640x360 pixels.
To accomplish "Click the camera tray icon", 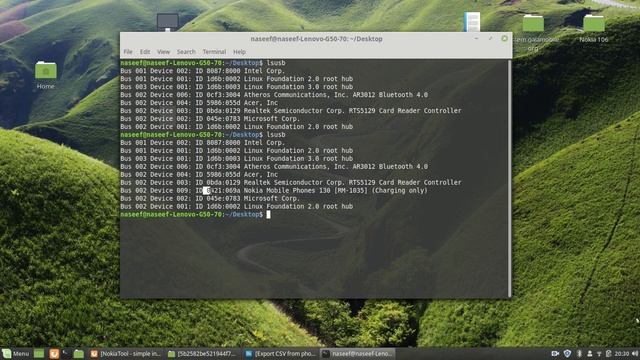I will click(x=555, y=353).
